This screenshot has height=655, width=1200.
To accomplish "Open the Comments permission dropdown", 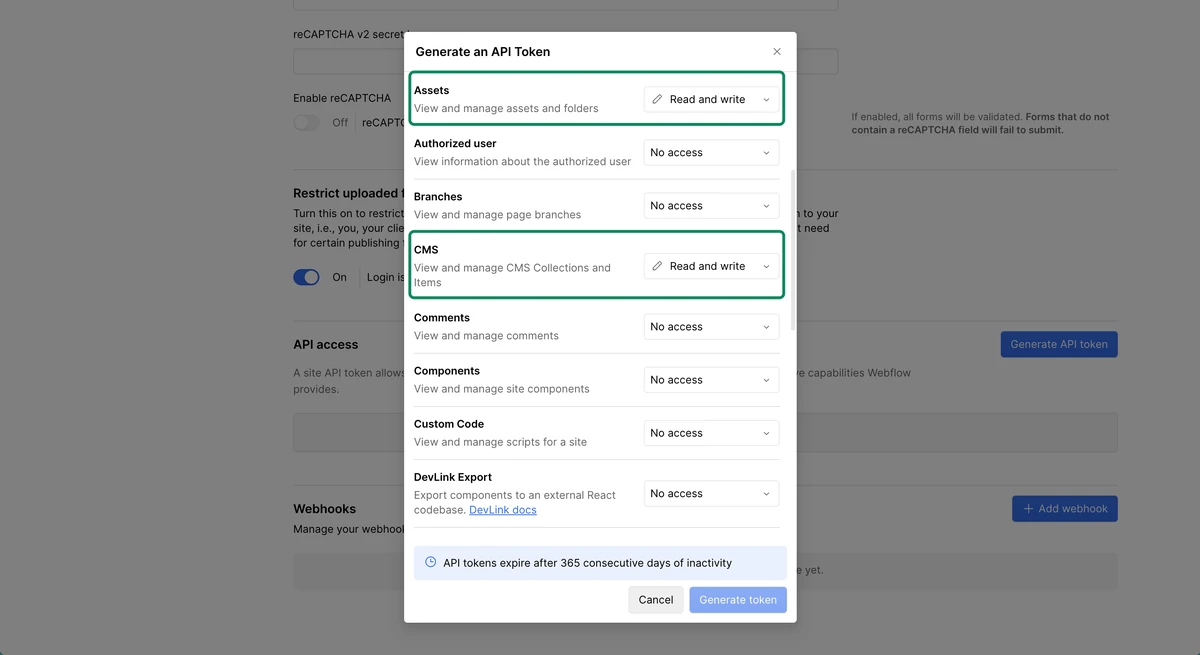I will click(711, 326).
